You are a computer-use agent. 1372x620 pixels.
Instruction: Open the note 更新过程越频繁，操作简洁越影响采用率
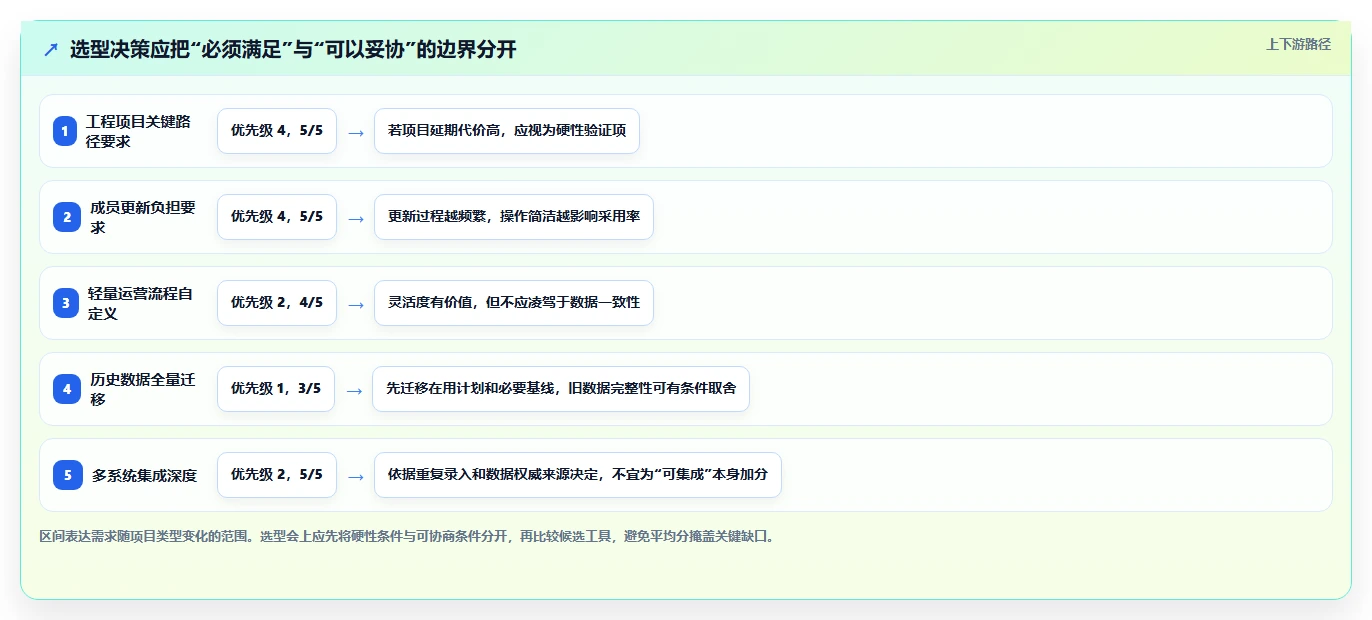click(514, 217)
